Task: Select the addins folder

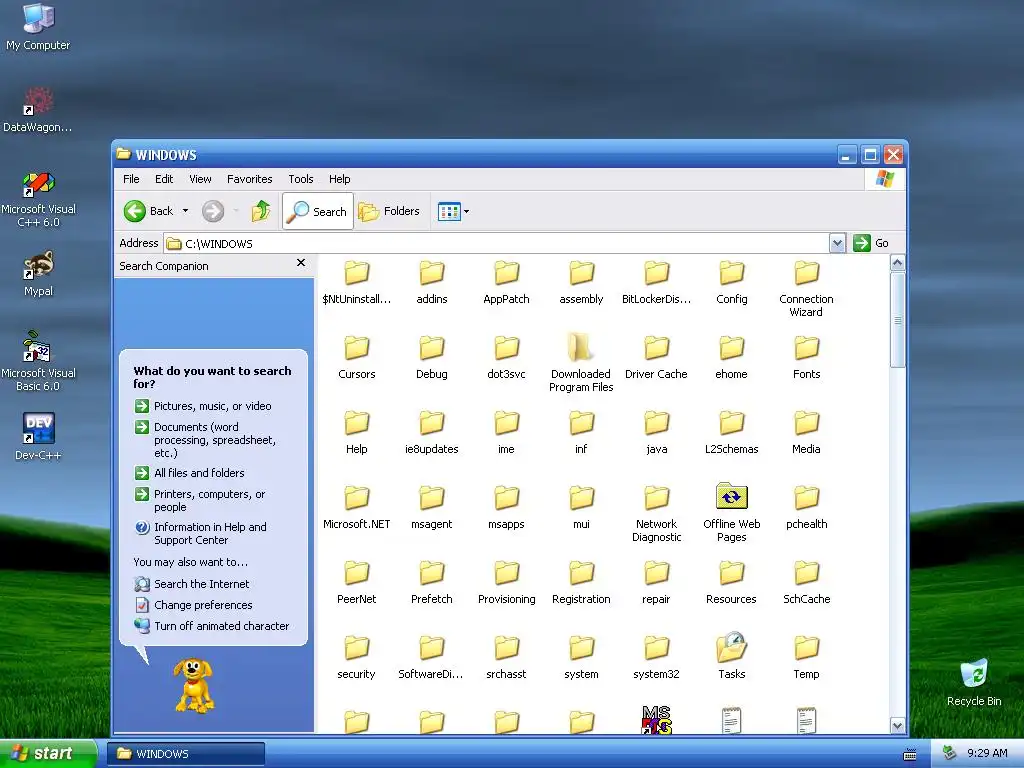Action: (x=432, y=283)
